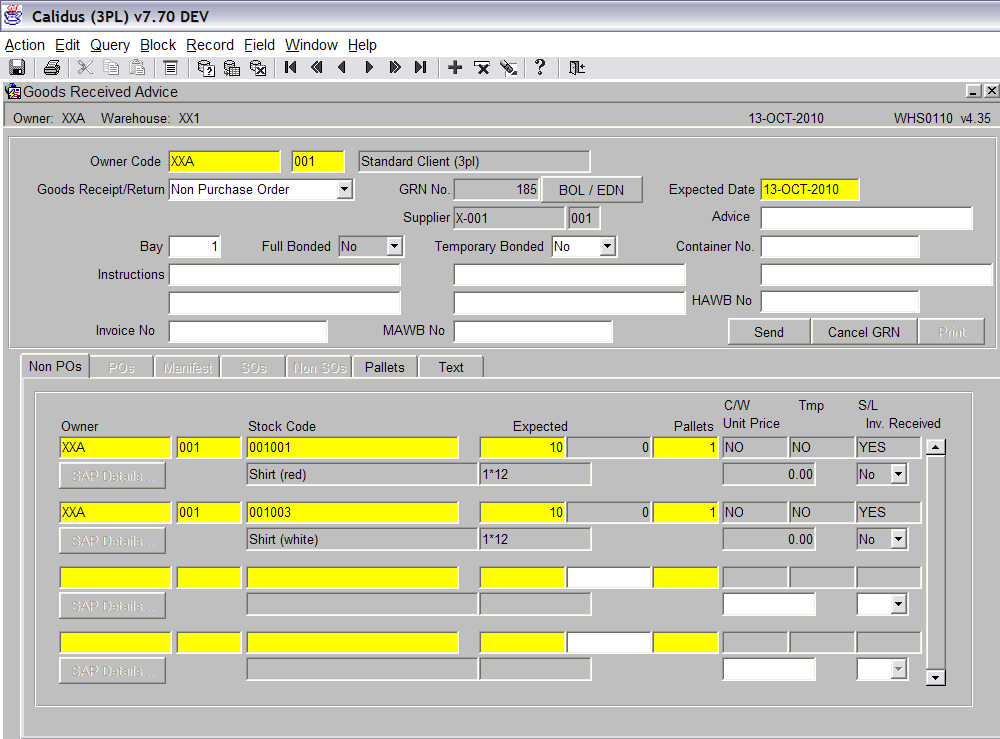Click scroll up arrow in items list

point(936,447)
